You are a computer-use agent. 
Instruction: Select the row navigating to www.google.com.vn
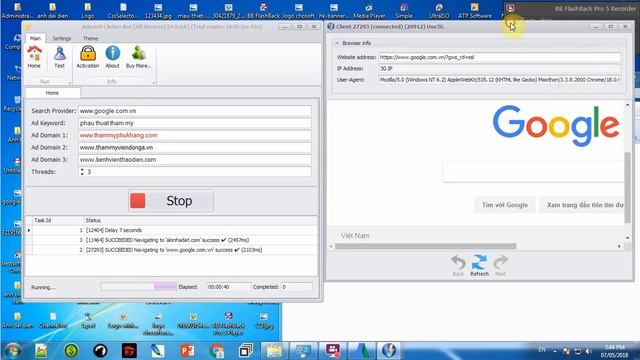[x=171, y=250]
